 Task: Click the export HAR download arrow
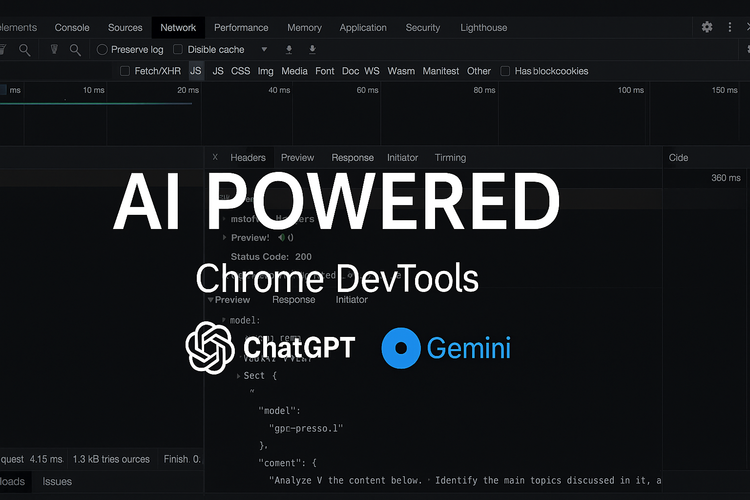click(x=312, y=49)
